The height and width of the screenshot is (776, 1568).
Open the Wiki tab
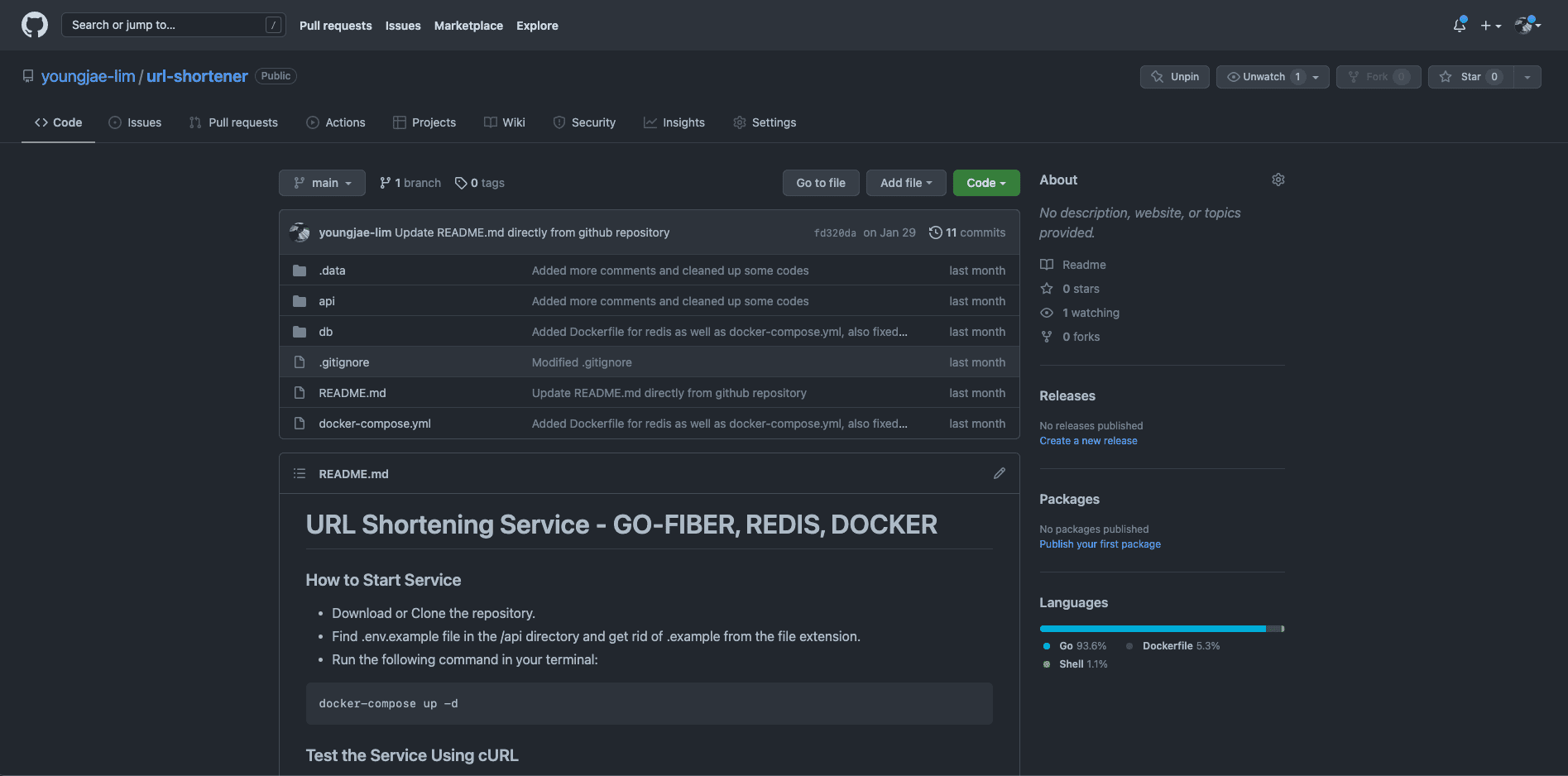click(x=505, y=122)
